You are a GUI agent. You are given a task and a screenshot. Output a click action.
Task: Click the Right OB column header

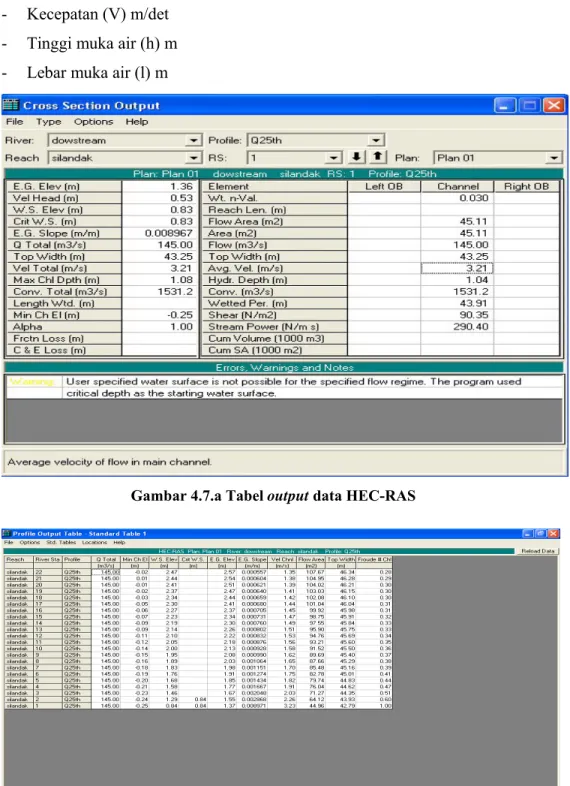526,186
